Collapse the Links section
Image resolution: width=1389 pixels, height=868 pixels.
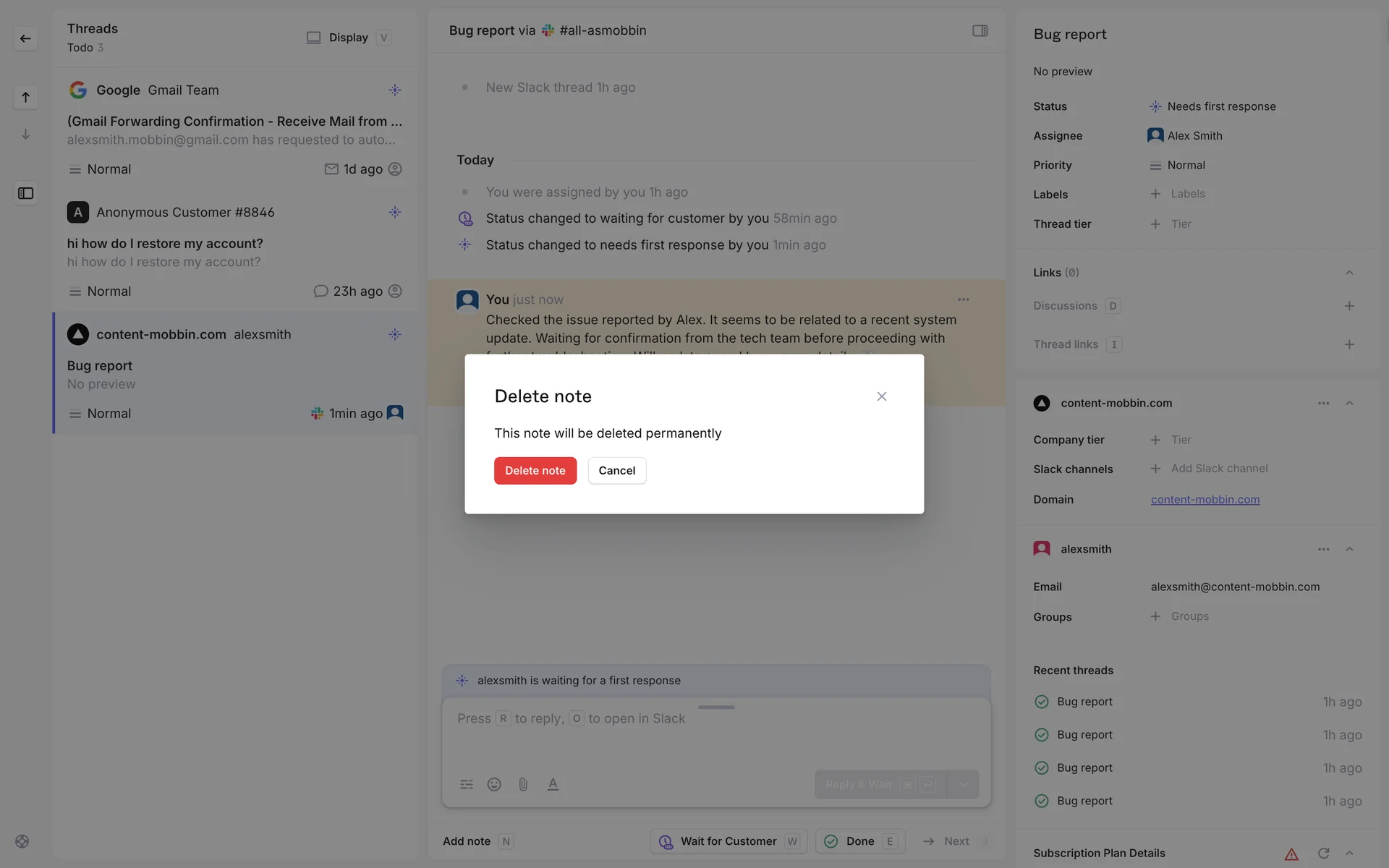click(x=1348, y=273)
